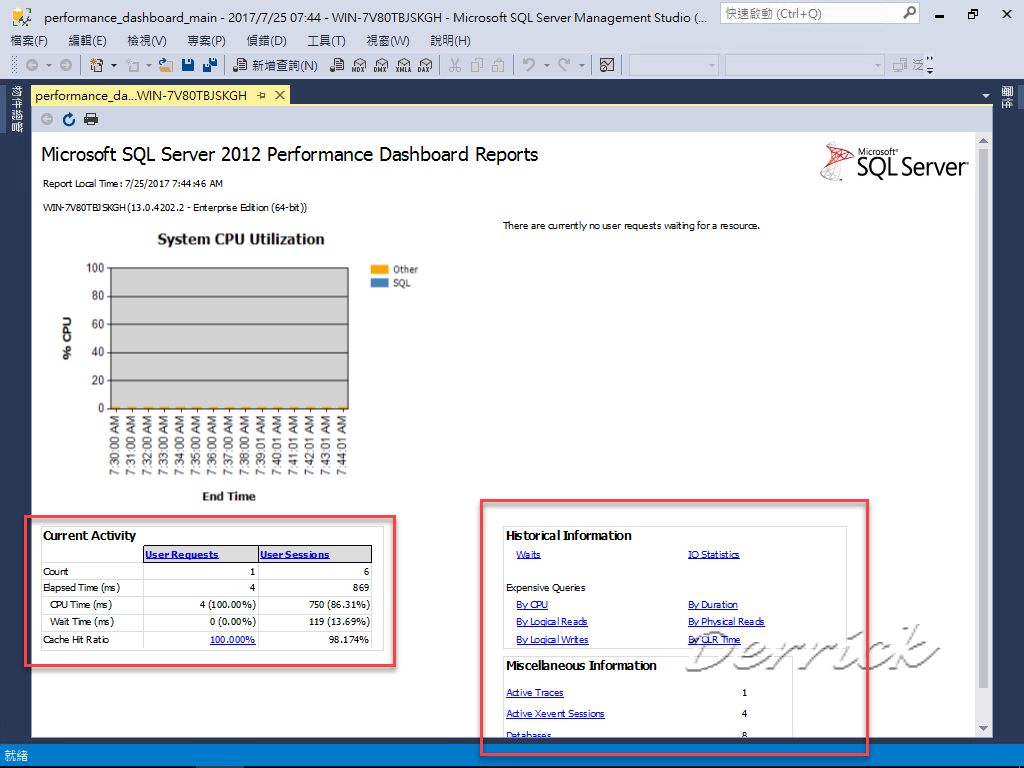
Task: Expand the toolbar overflow chevron
Action: pos(930,66)
